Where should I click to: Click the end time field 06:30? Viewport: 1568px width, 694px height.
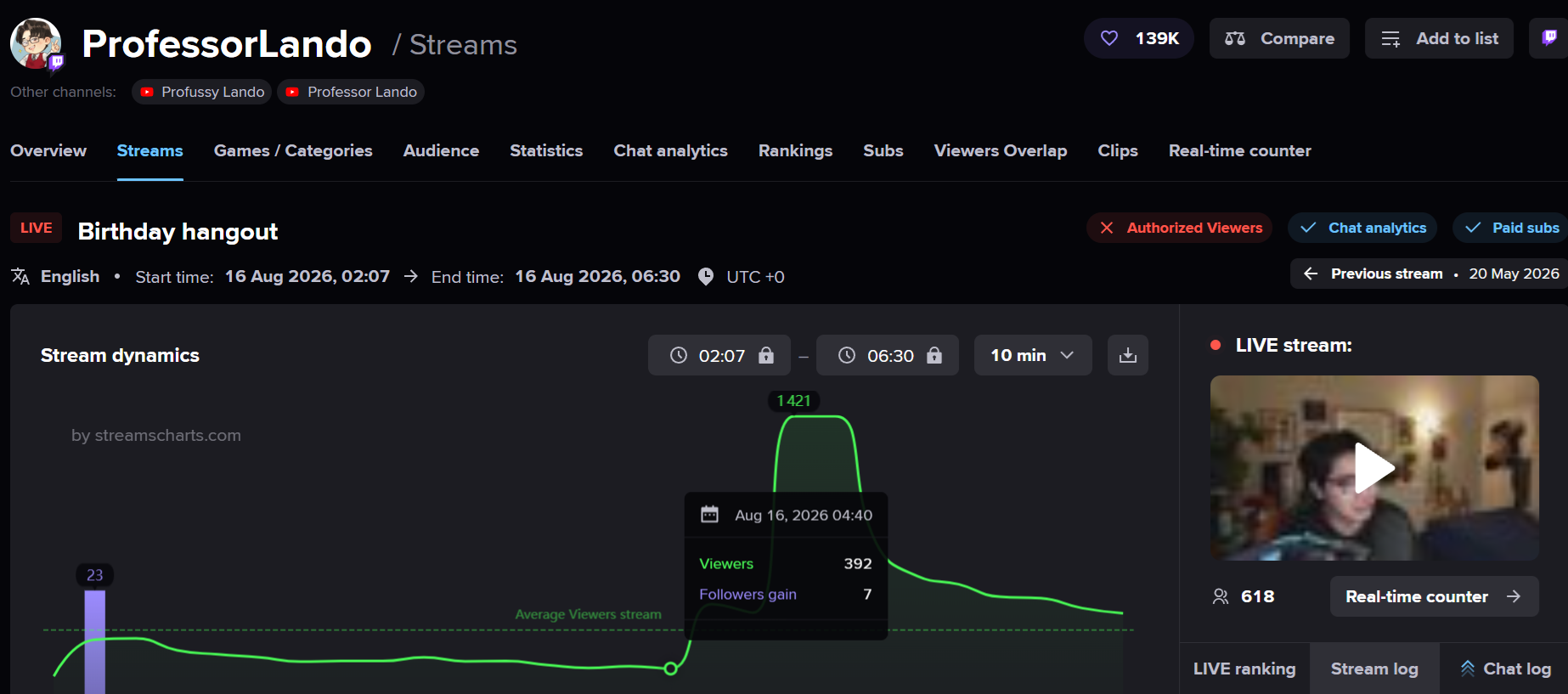click(x=888, y=355)
